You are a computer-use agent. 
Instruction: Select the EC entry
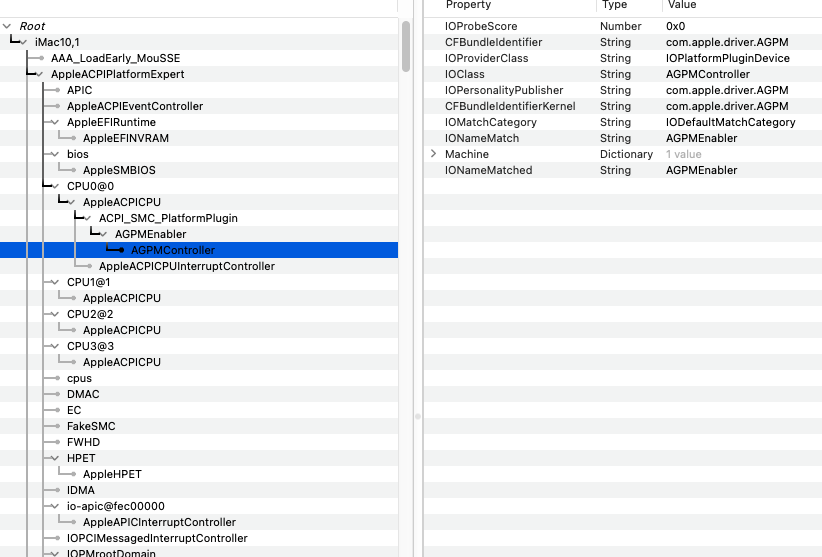click(x=74, y=410)
